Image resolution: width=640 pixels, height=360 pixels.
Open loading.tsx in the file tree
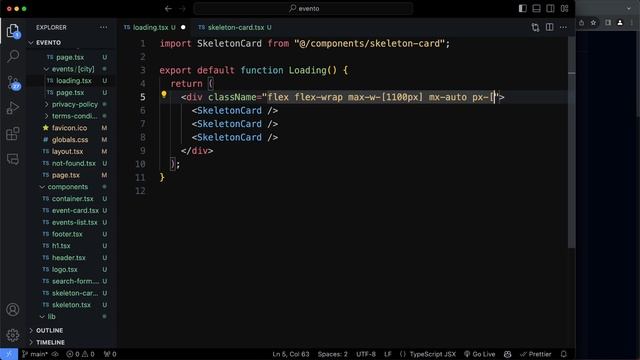click(73, 81)
